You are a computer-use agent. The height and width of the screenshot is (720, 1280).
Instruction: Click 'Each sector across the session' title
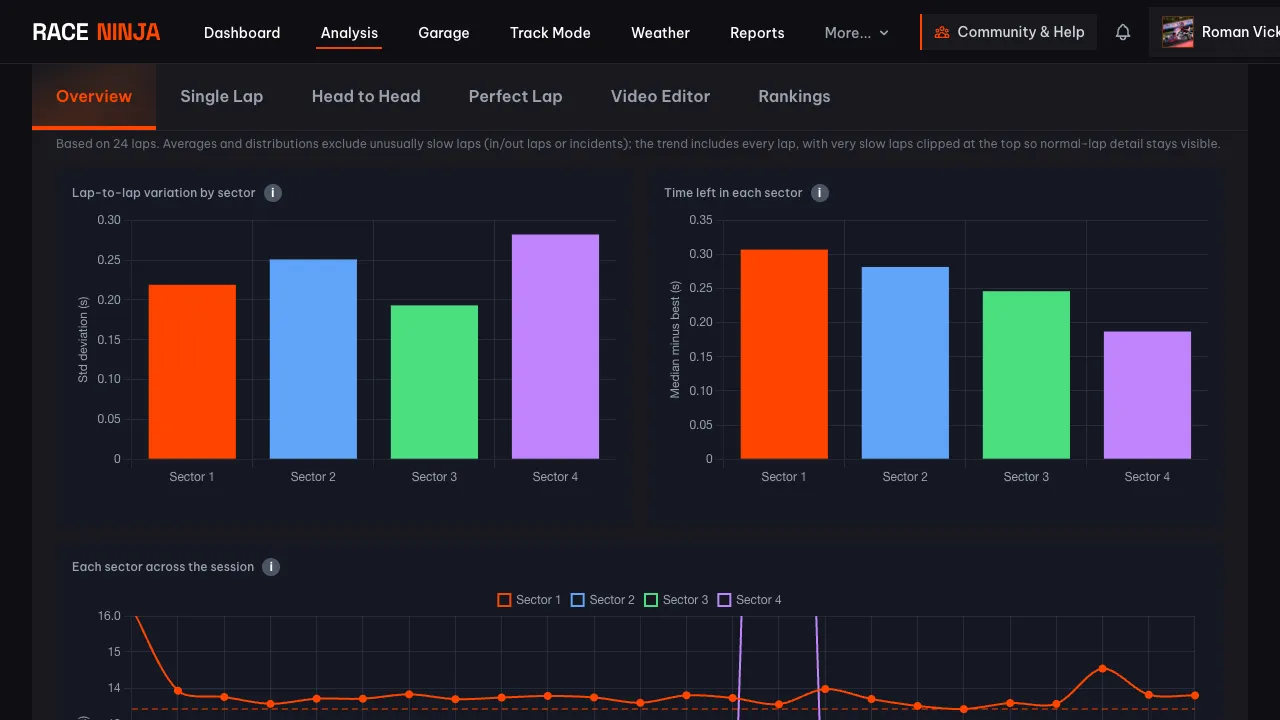(163, 567)
